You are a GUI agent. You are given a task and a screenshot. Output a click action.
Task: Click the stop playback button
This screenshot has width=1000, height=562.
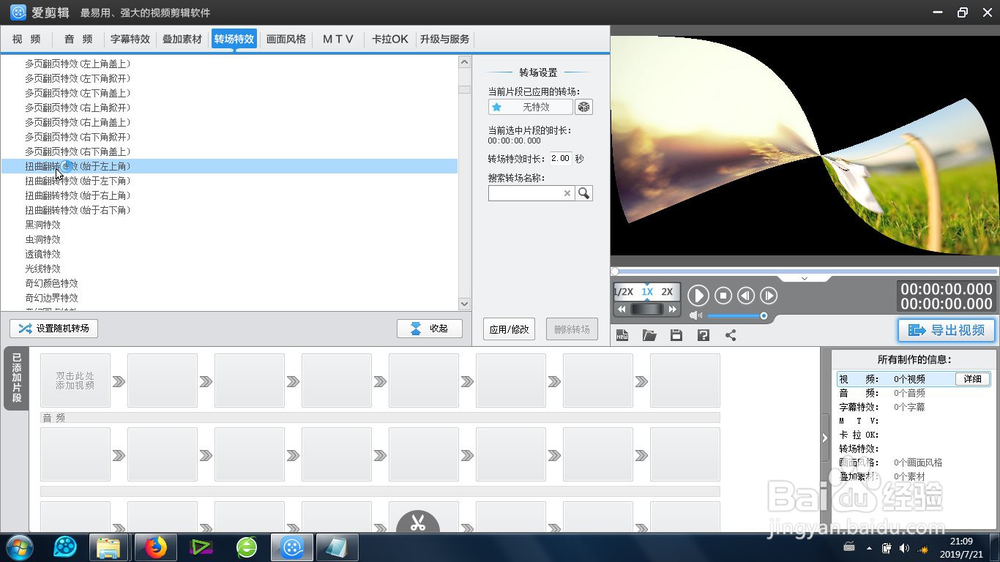pyautogui.click(x=723, y=295)
